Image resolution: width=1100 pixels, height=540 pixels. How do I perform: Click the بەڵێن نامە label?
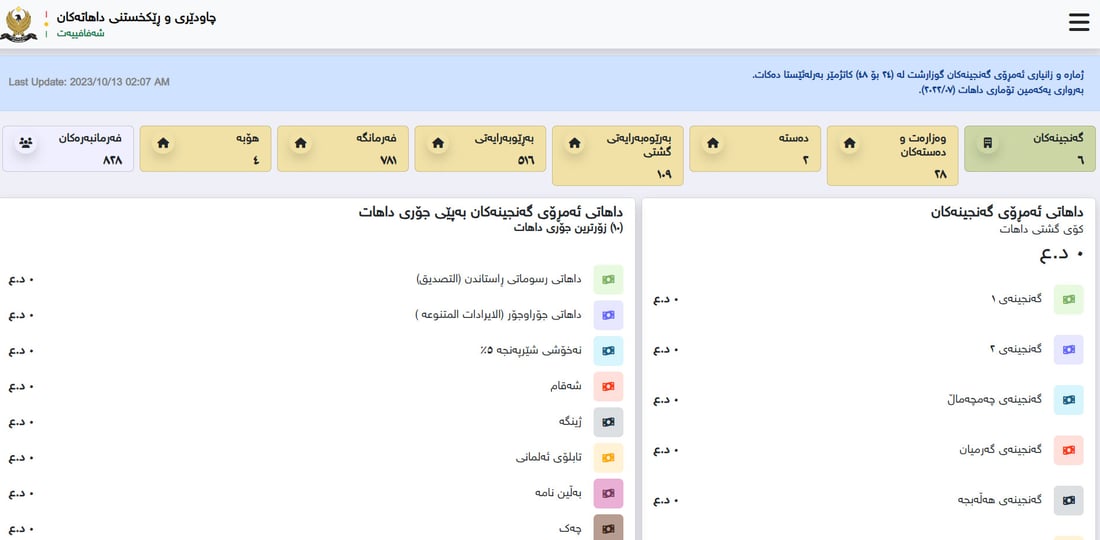(558, 494)
